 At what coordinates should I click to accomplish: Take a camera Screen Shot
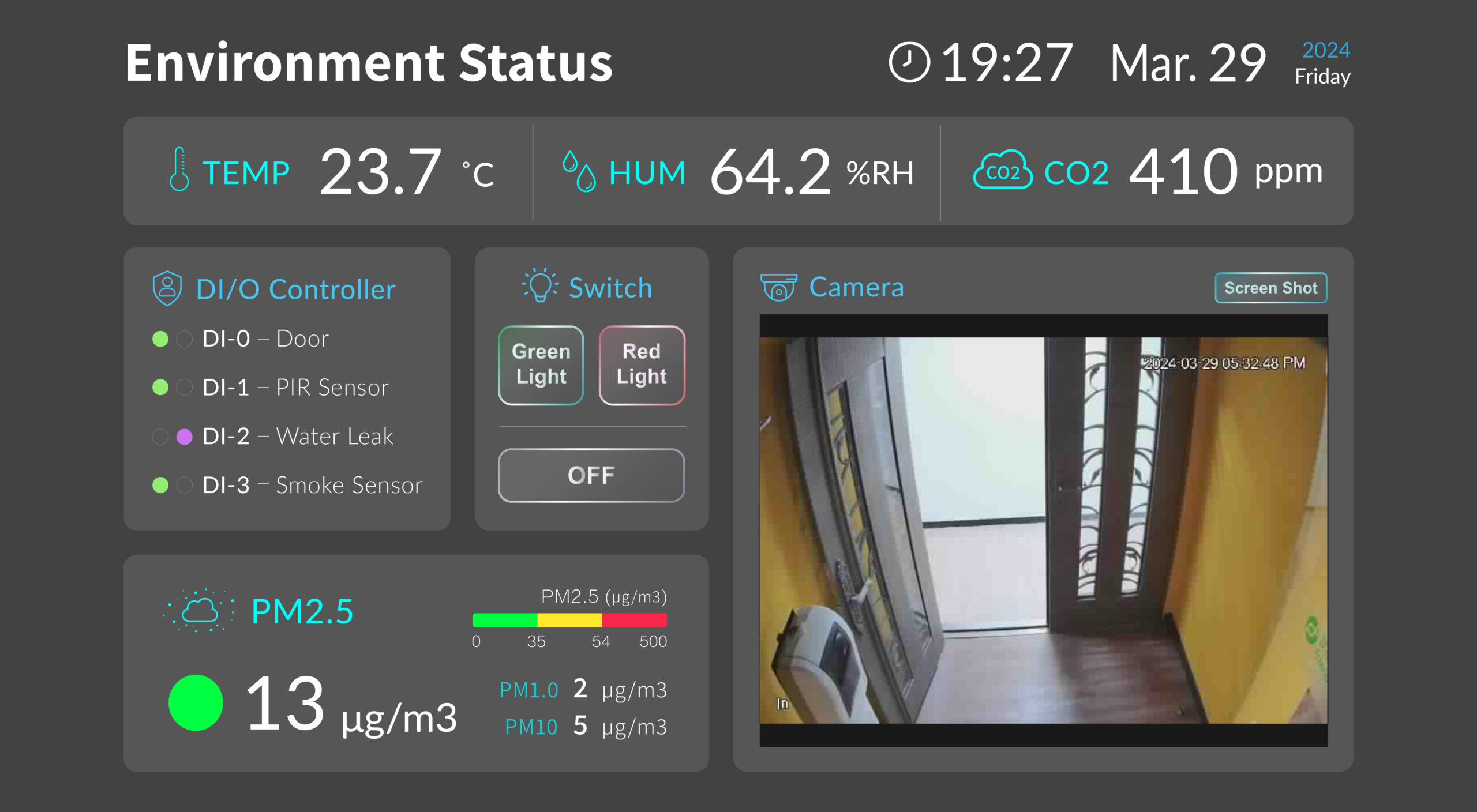click(1271, 288)
